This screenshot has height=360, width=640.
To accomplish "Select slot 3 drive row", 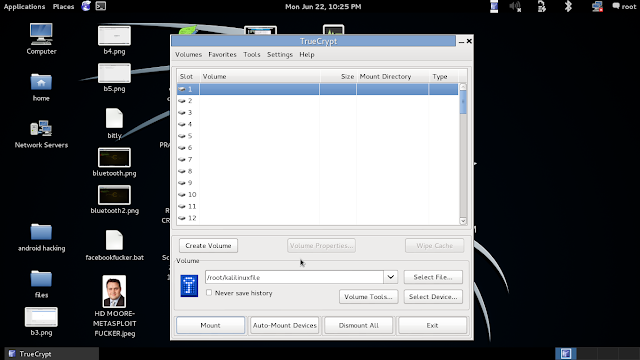I will click(x=318, y=112).
